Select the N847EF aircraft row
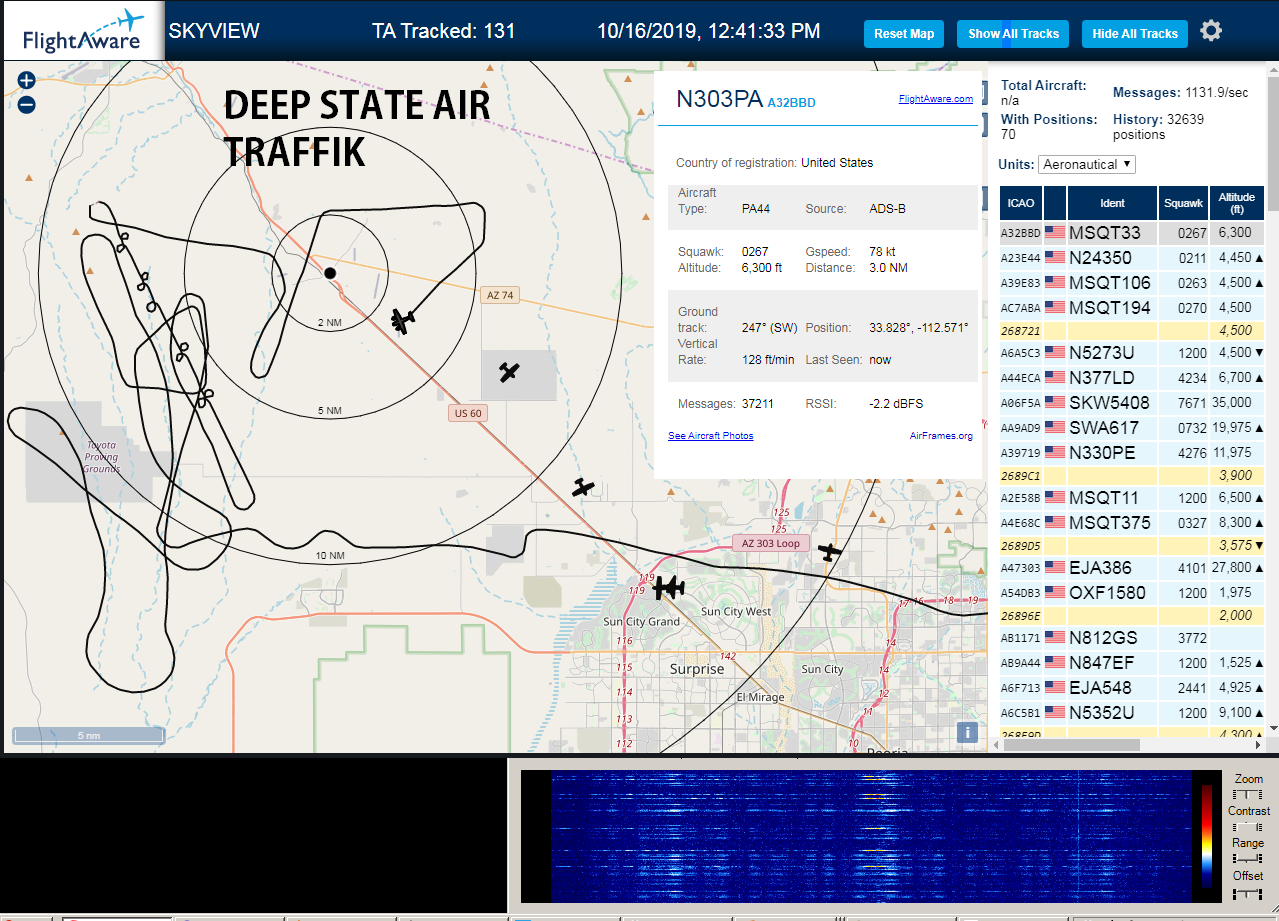Image resolution: width=1279 pixels, height=921 pixels. [x=1132, y=663]
